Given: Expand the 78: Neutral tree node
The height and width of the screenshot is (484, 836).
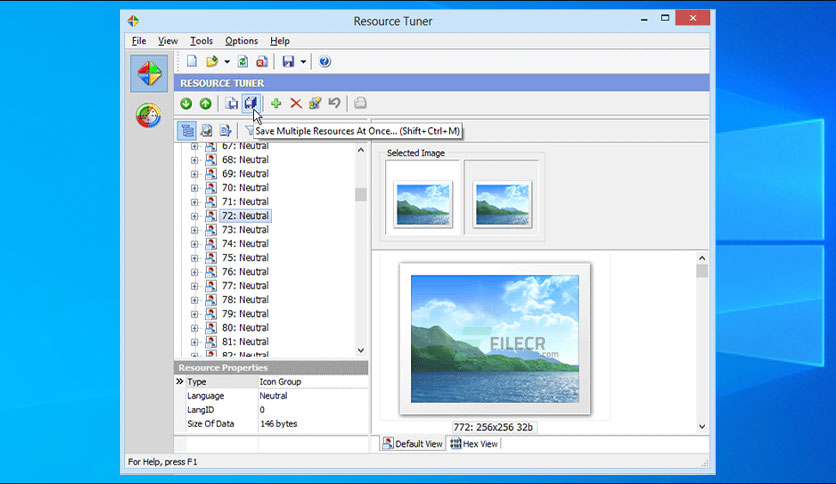Looking at the screenshot, I should (195, 300).
